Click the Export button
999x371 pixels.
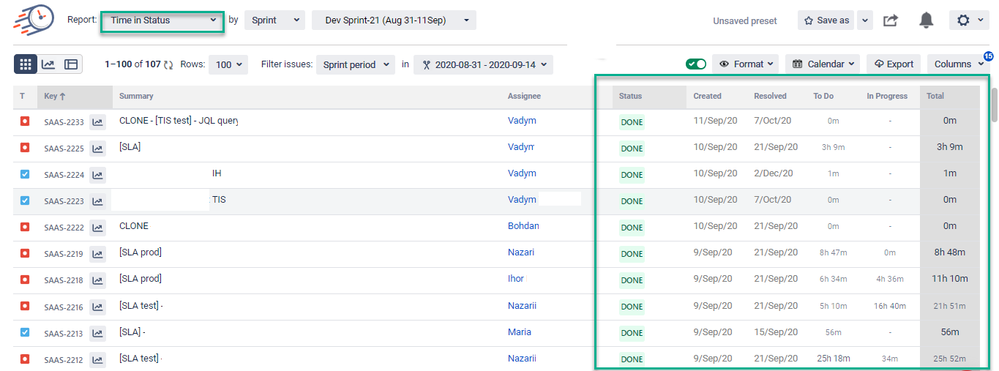click(x=893, y=64)
